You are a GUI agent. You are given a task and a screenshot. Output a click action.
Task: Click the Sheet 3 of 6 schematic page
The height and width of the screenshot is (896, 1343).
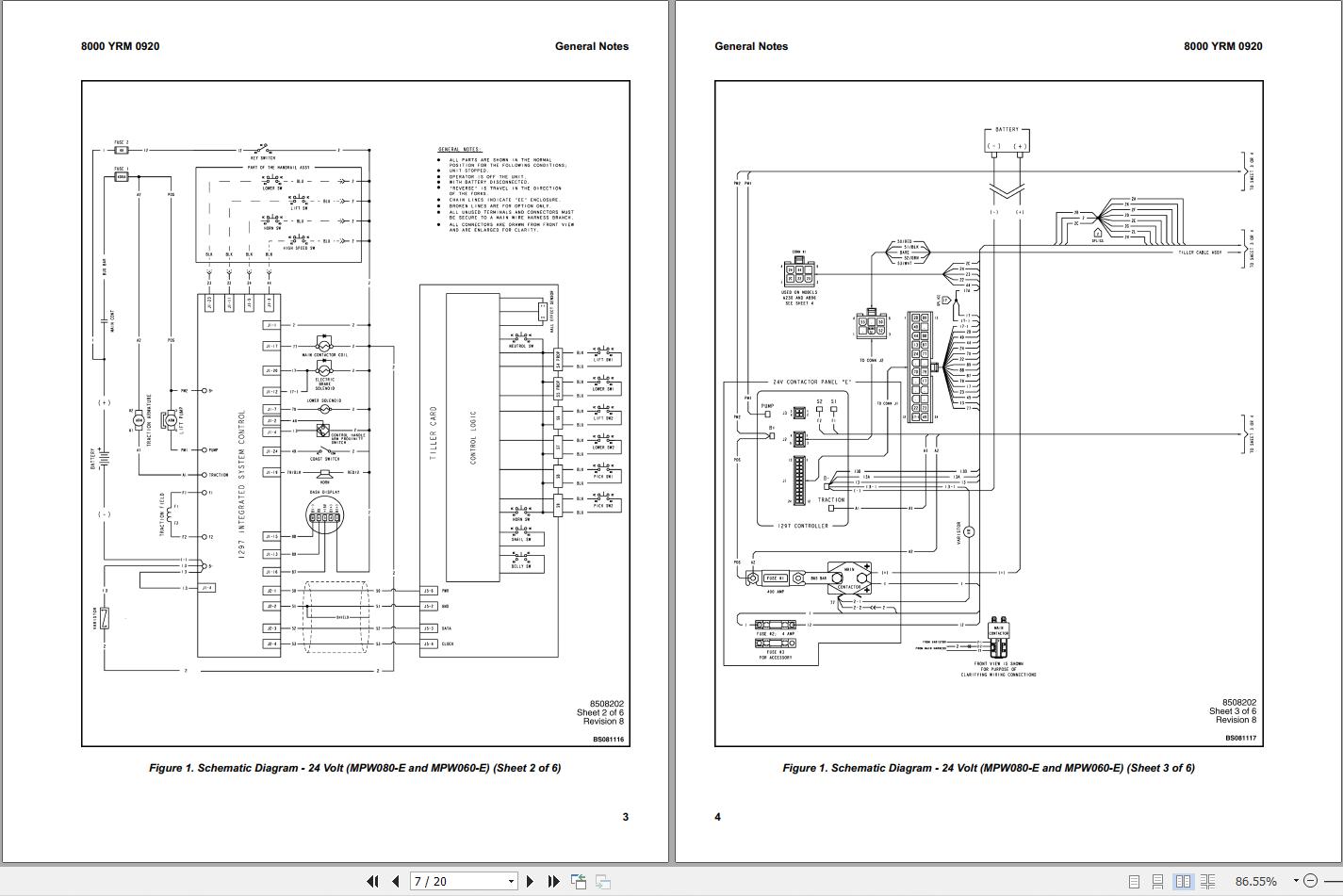tap(989, 414)
